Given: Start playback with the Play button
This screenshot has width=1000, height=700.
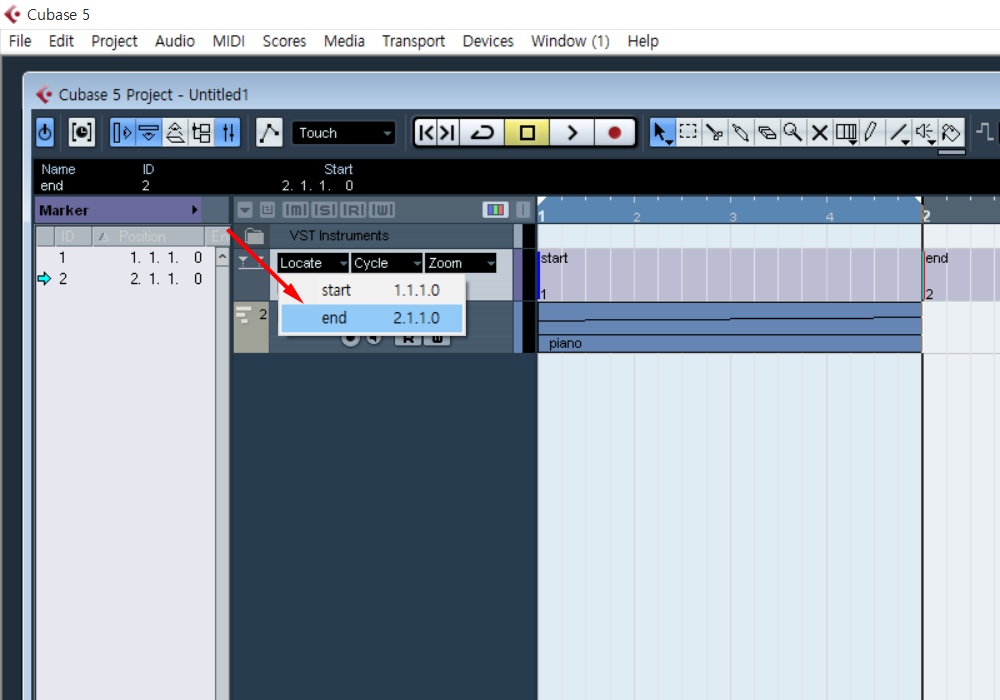Looking at the screenshot, I should coord(572,133).
